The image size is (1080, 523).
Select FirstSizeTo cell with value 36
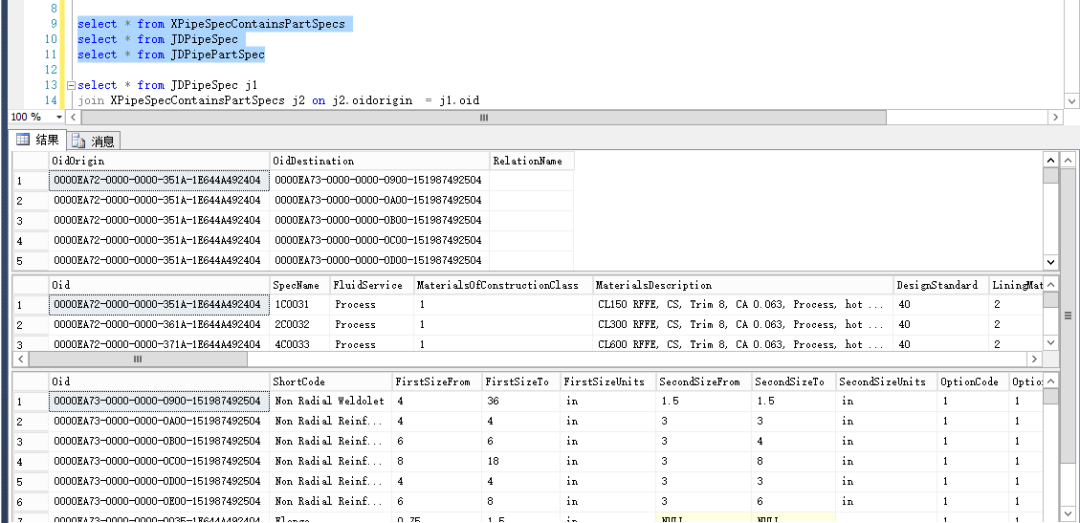coord(521,401)
